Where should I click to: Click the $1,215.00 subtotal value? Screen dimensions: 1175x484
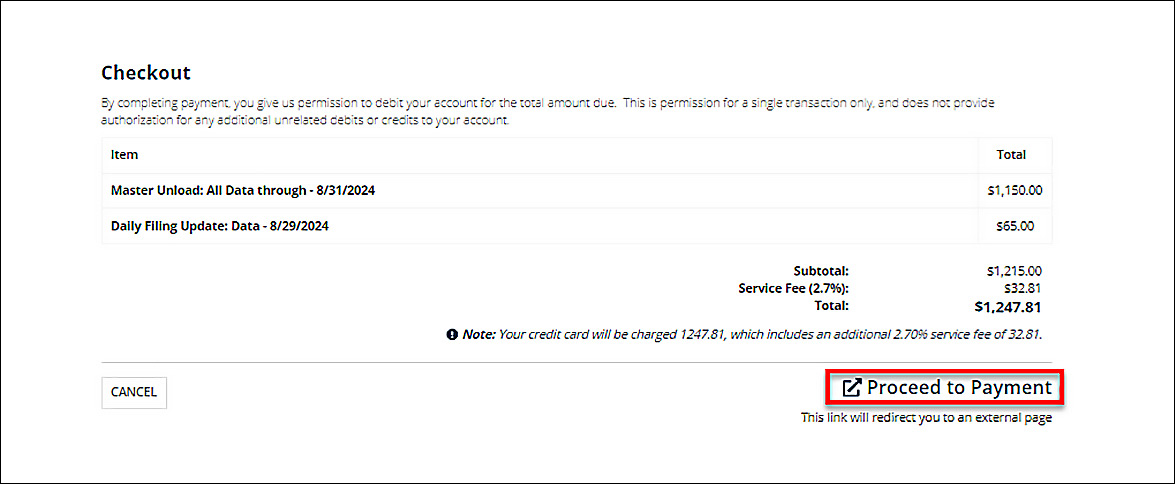coord(1015,271)
